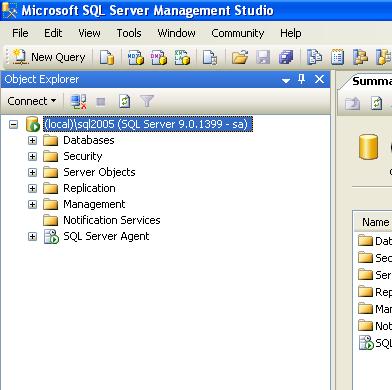Click the Name column header in Summary

(373, 222)
